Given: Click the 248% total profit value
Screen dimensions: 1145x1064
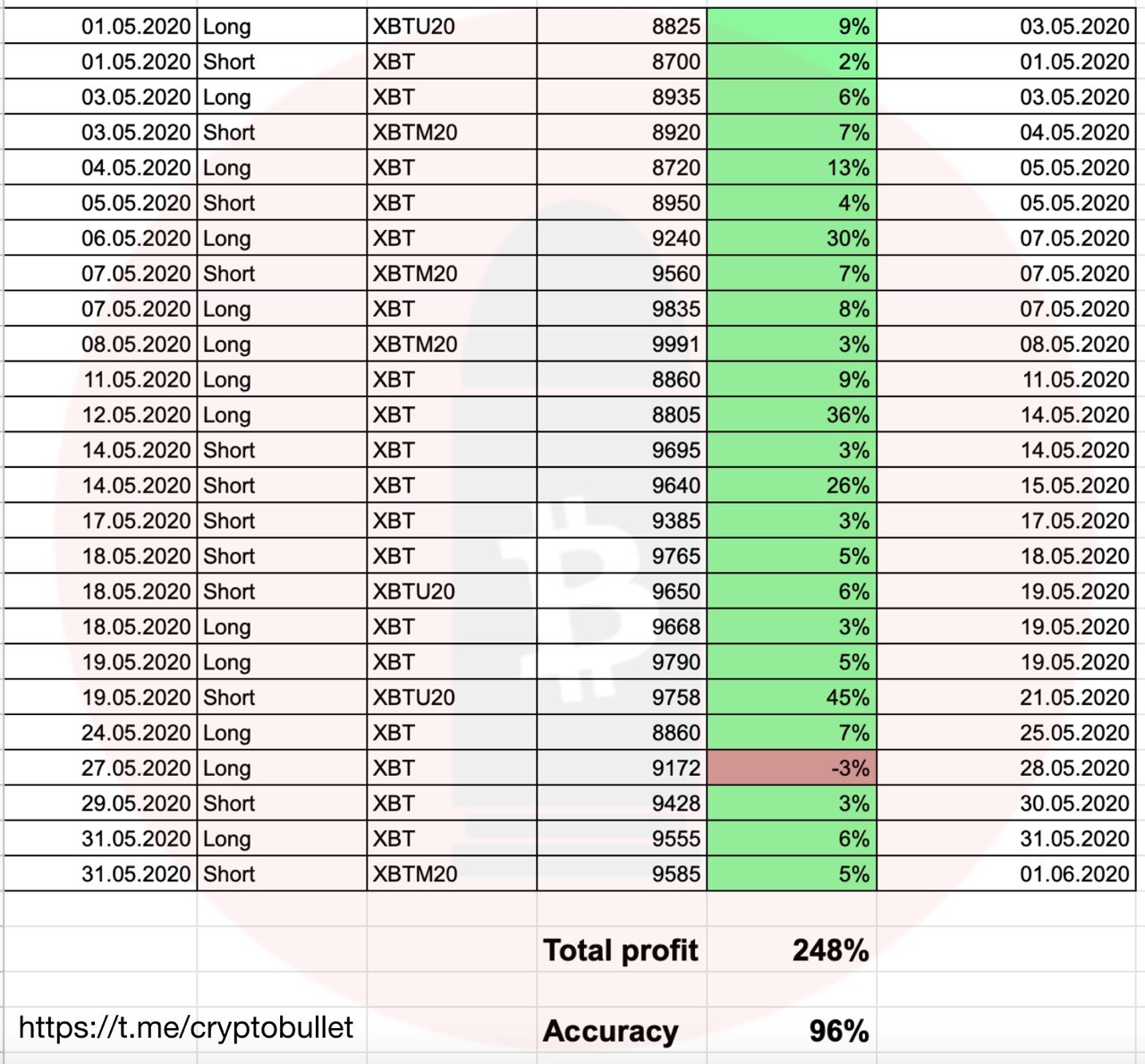Looking at the screenshot, I should point(829,950).
